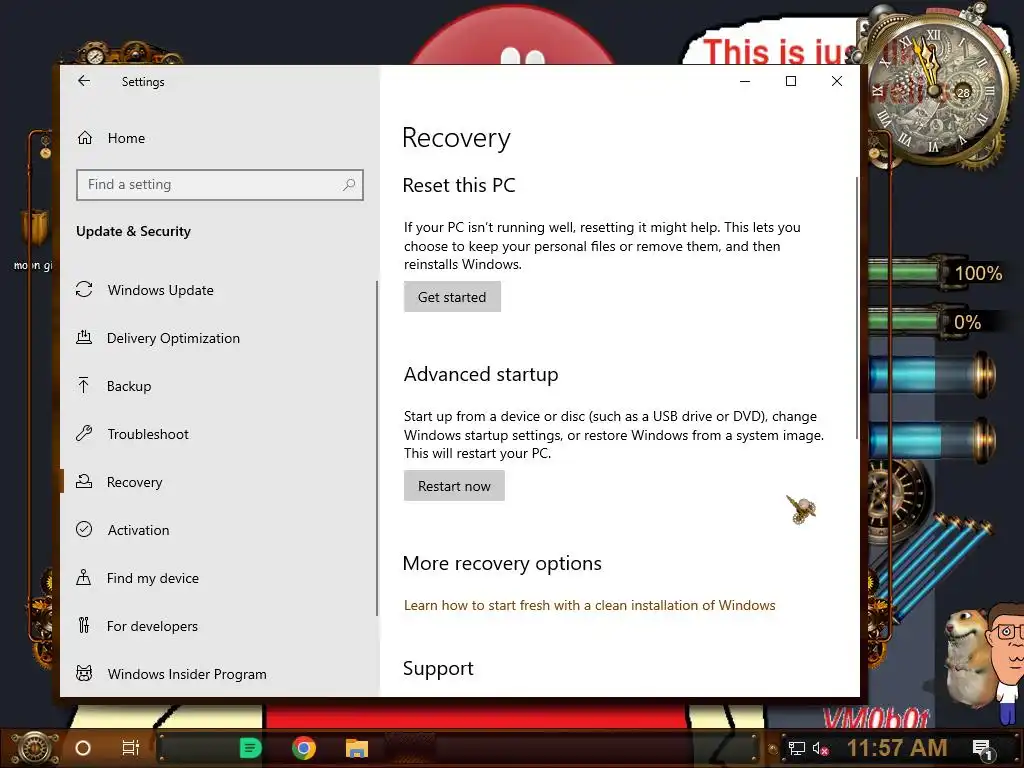Click the Update & Security heading
The height and width of the screenshot is (768, 1024).
[133, 231]
